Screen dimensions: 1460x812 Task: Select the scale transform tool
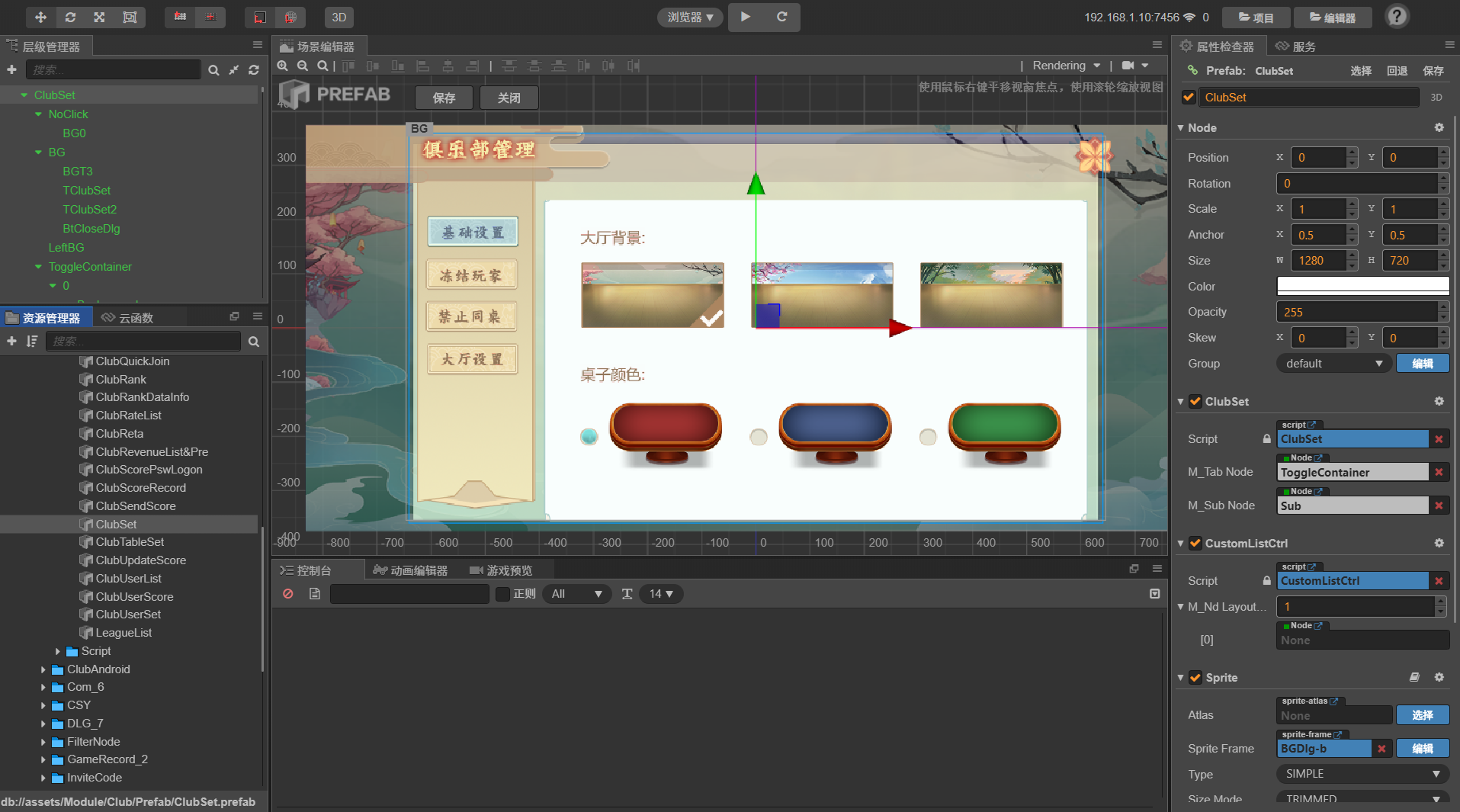[99, 17]
